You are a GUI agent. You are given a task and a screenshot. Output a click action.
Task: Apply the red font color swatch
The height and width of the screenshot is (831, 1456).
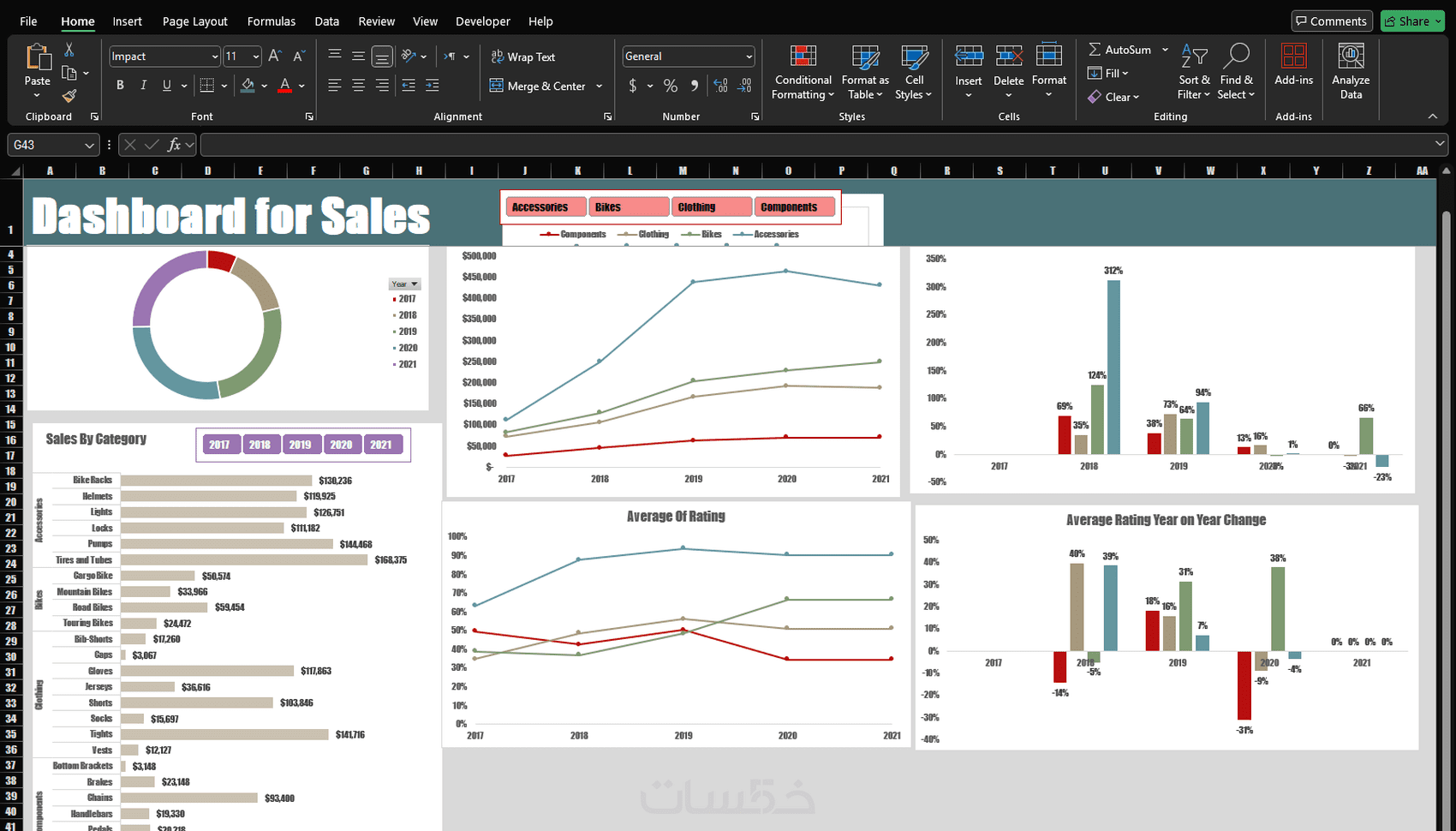click(x=285, y=85)
